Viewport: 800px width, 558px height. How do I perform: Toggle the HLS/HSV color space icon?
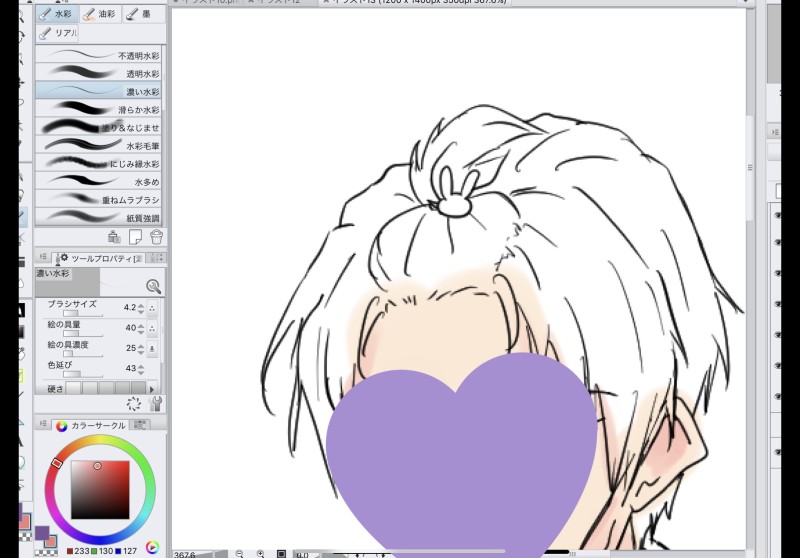pyautogui.click(x=152, y=547)
